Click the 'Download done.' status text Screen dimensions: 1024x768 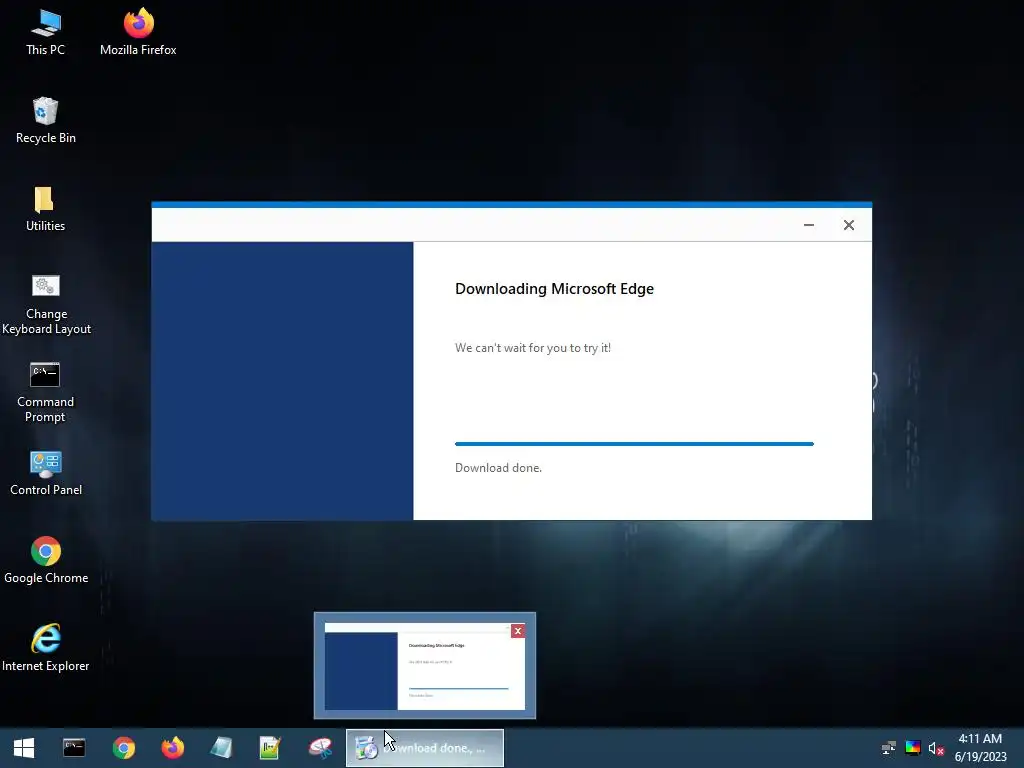pos(498,468)
